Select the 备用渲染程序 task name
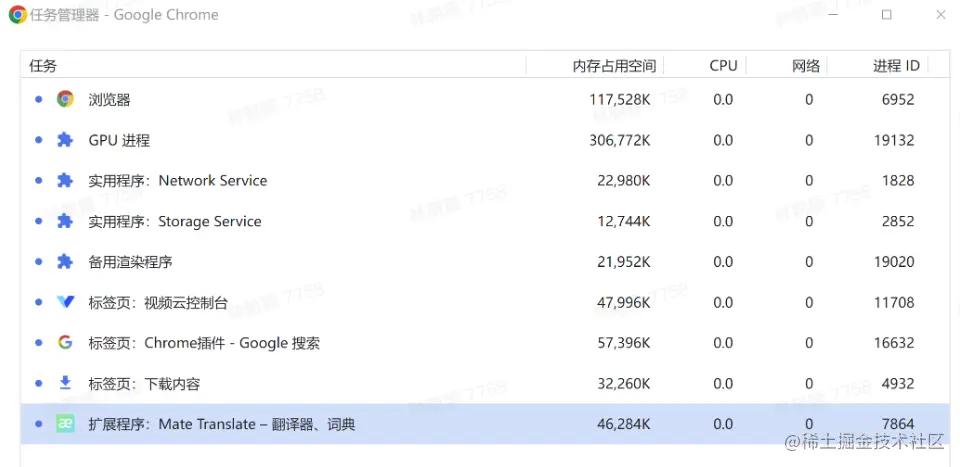 tap(130, 262)
